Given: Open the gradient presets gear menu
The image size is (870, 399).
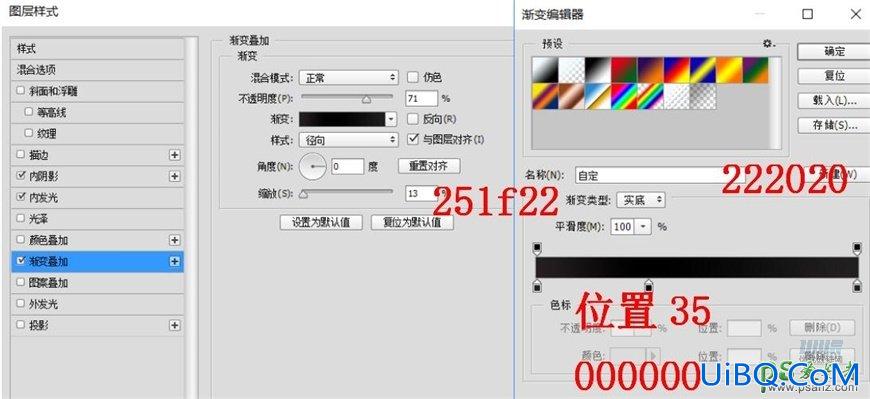Looking at the screenshot, I should click(768, 44).
